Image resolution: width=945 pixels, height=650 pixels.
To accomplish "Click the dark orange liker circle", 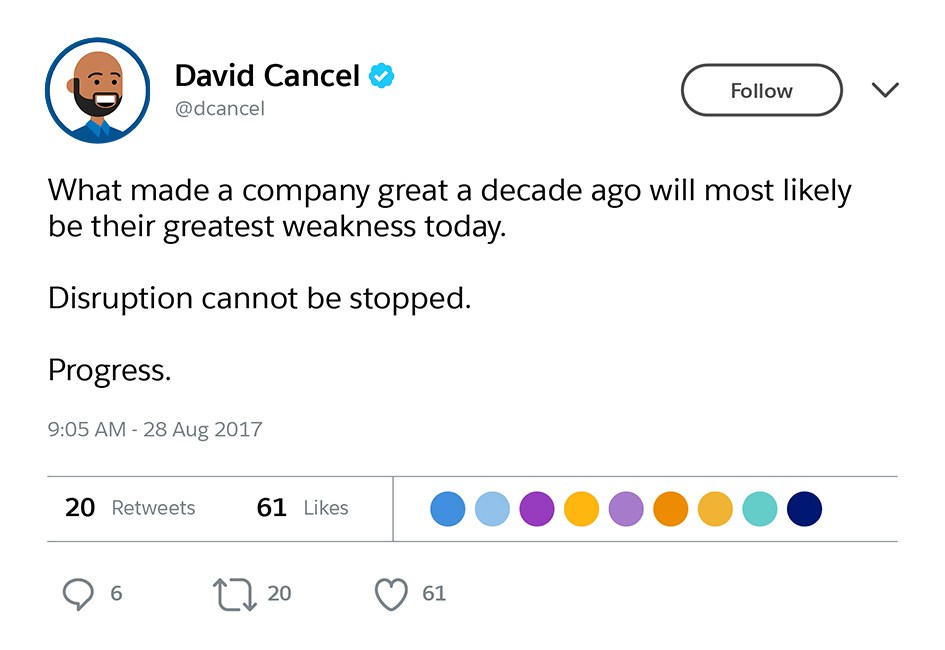I will [671, 509].
